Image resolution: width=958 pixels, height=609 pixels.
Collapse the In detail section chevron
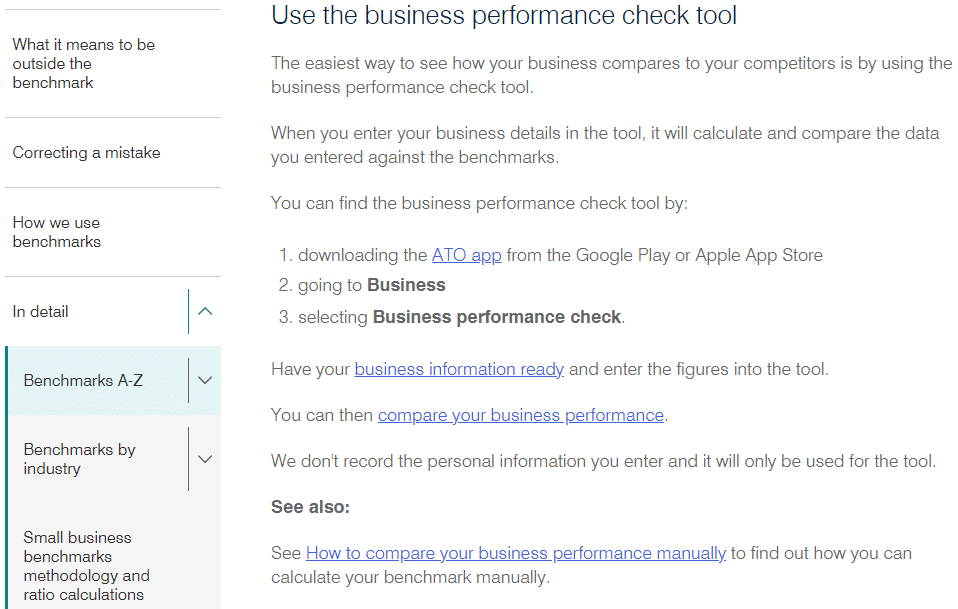click(x=205, y=311)
